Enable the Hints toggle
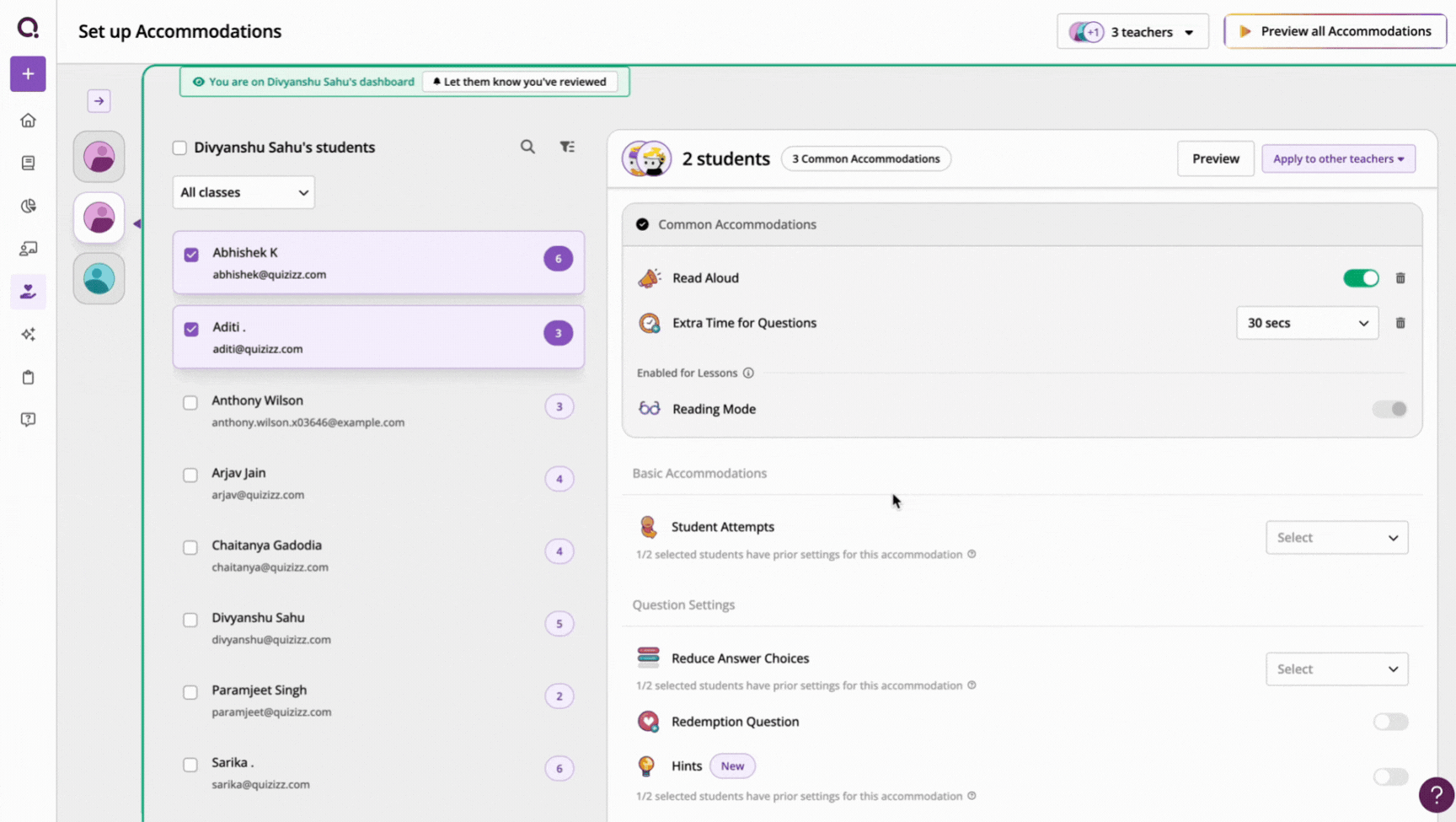Screen dimensions: 1456x822 (x=1390, y=776)
